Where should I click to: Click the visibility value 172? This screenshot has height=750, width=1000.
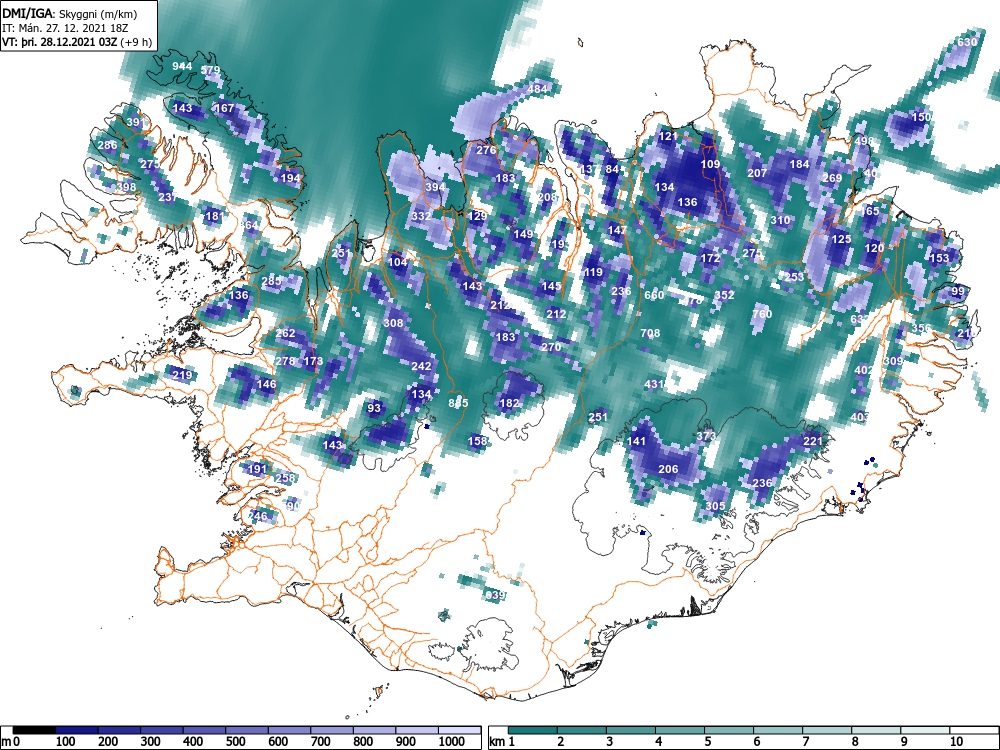tap(710, 258)
